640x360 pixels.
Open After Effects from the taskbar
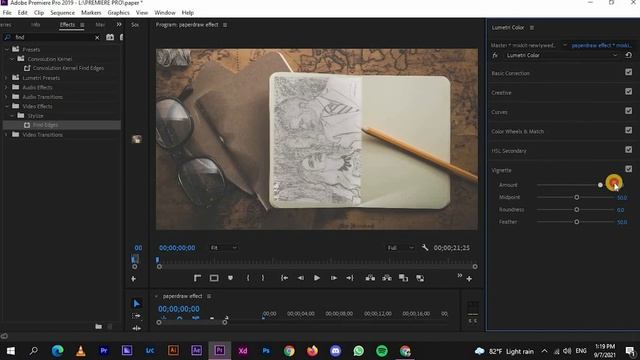(x=196, y=351)
